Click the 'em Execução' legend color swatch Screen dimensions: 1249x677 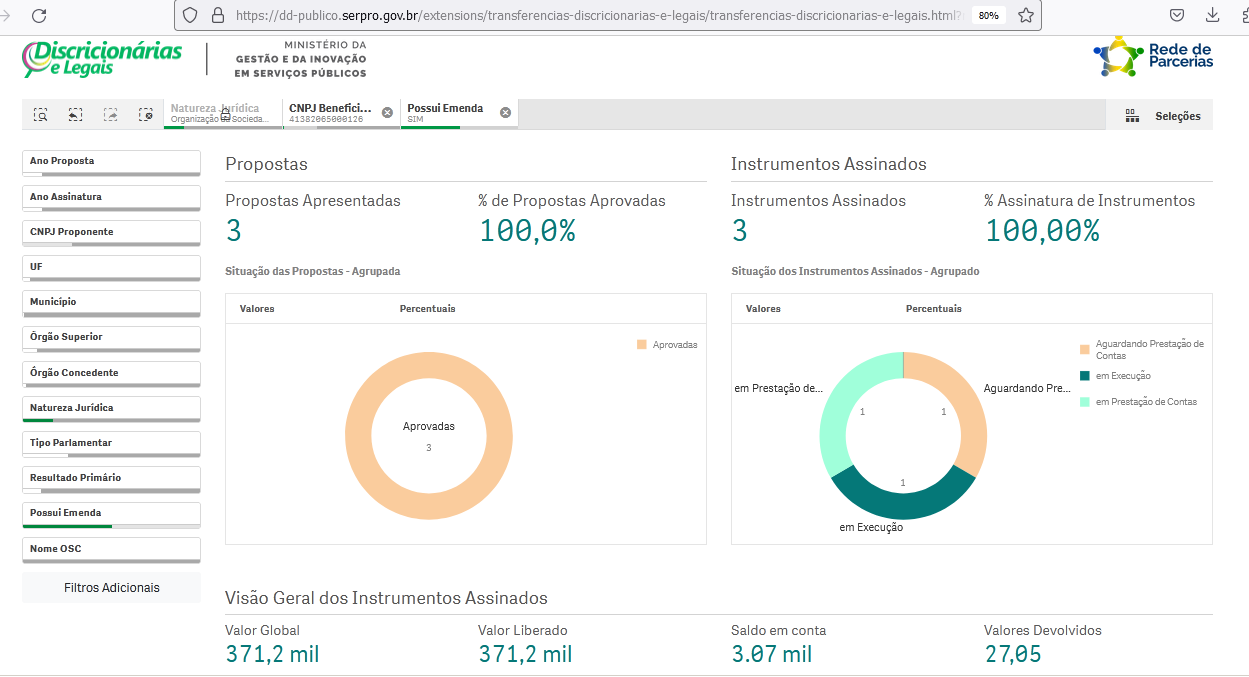click(1084, 377)
